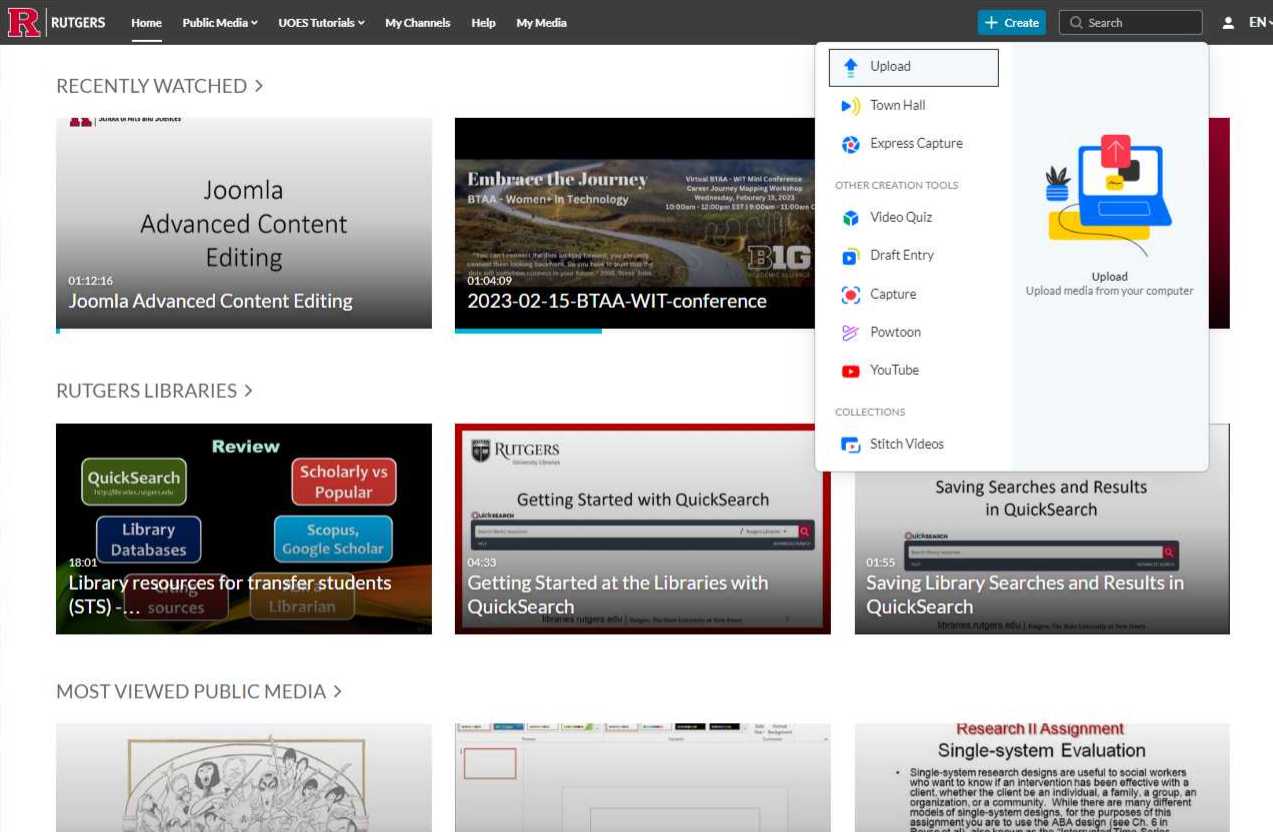1273x832 pixels.
Task: Click the 04:33 duration label
Action: 481,563
